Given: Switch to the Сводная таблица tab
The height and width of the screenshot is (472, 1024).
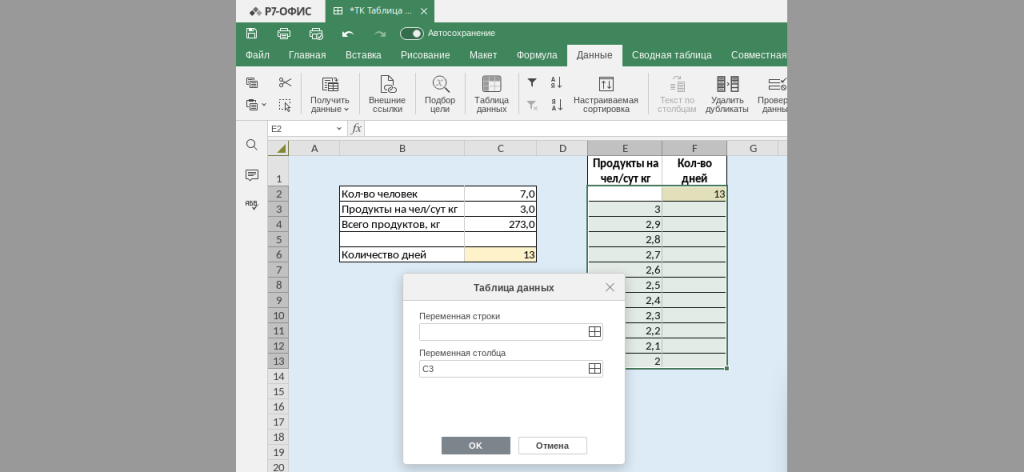Looking at the screenshot, I should pos(671,55).
